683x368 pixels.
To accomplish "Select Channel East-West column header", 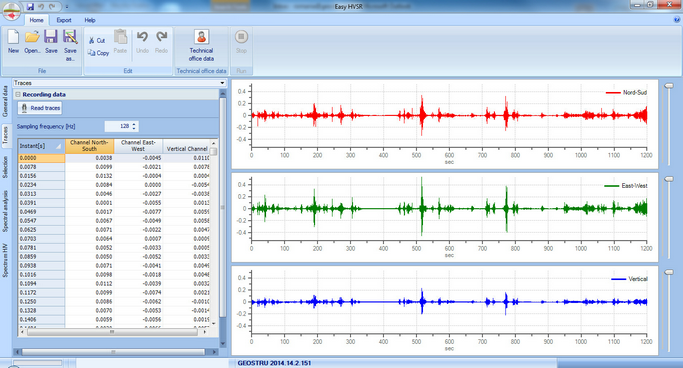I will click(138, 146).
